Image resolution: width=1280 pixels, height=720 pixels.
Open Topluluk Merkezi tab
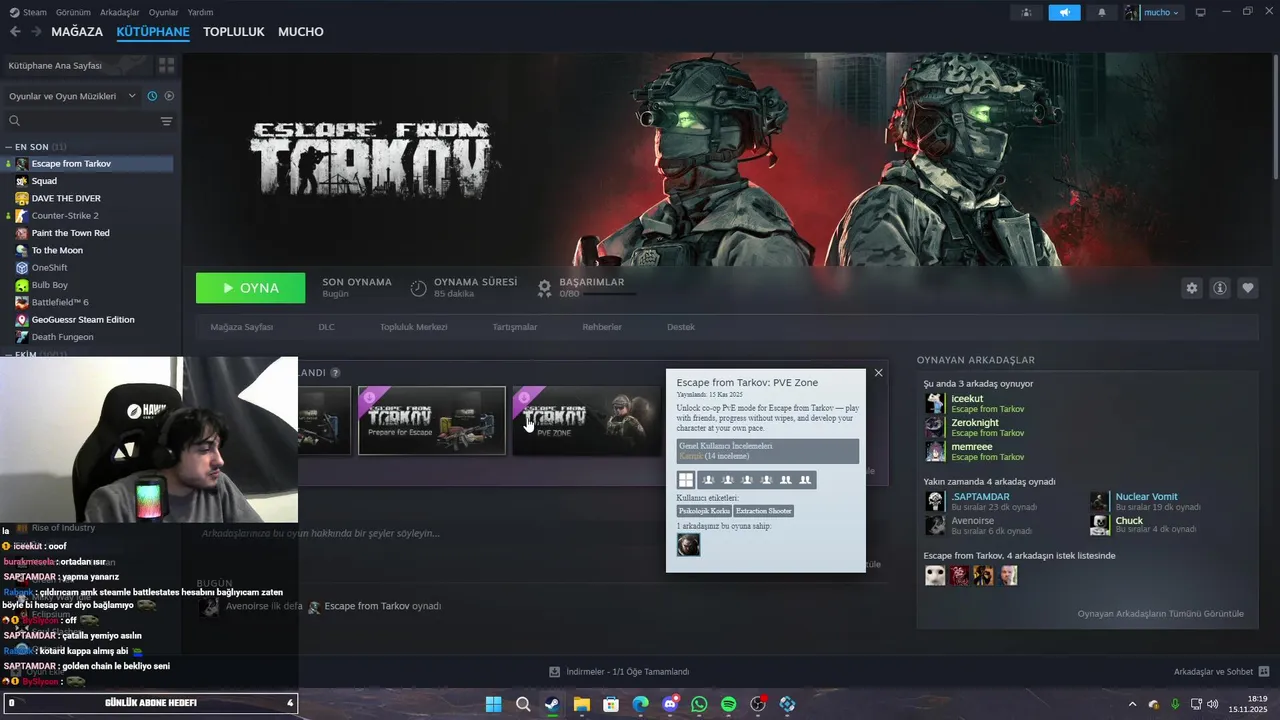coord(413,327)
